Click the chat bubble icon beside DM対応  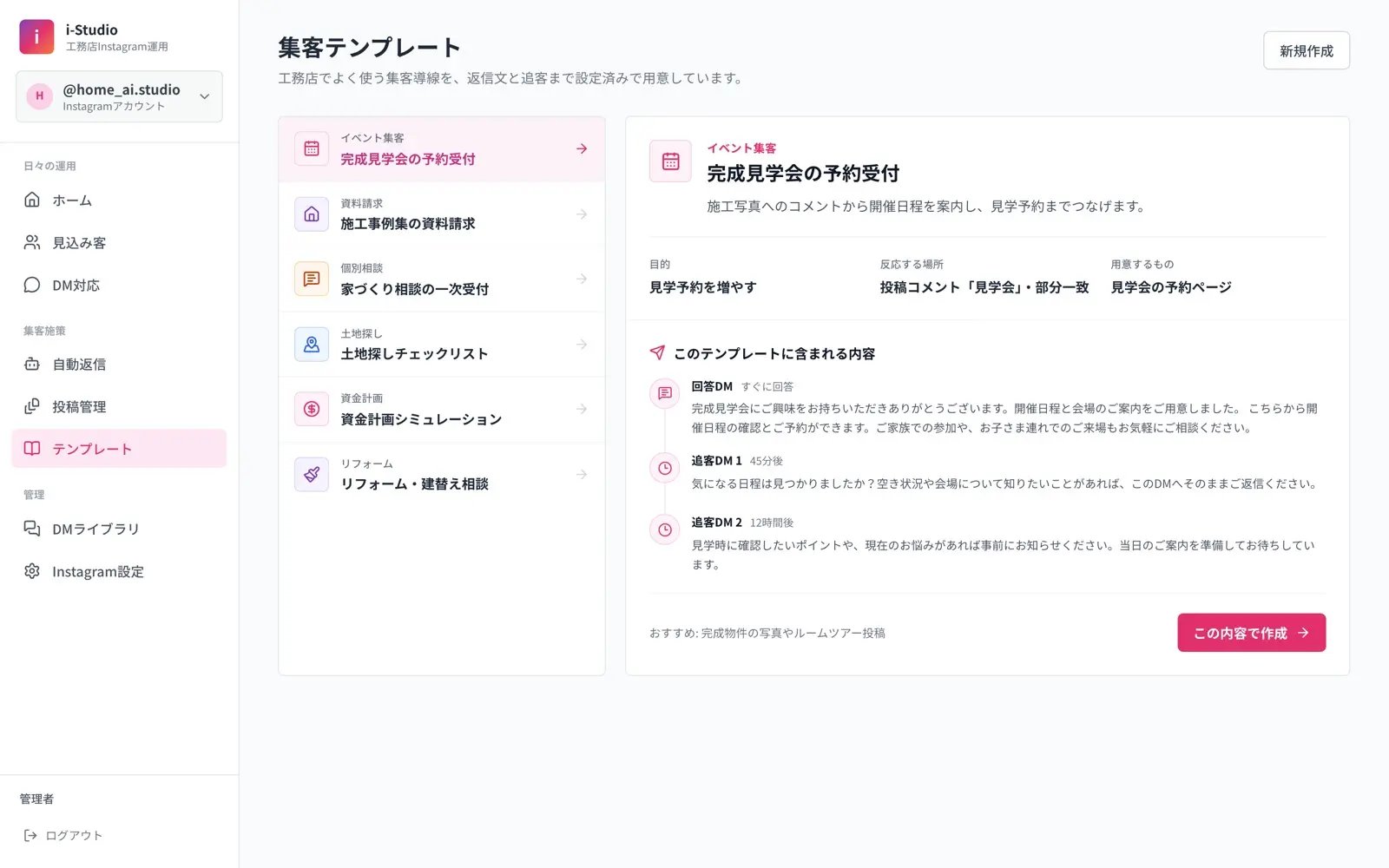click(32, 285)
